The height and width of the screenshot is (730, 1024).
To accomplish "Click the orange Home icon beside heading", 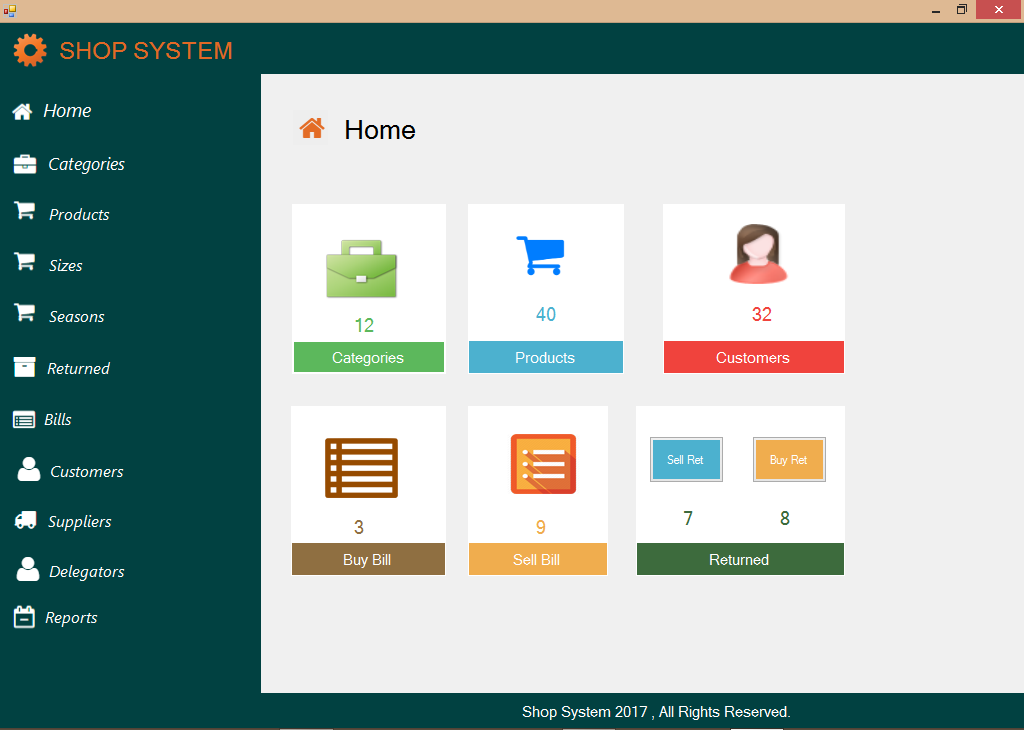I will click(x=312, y=128).
